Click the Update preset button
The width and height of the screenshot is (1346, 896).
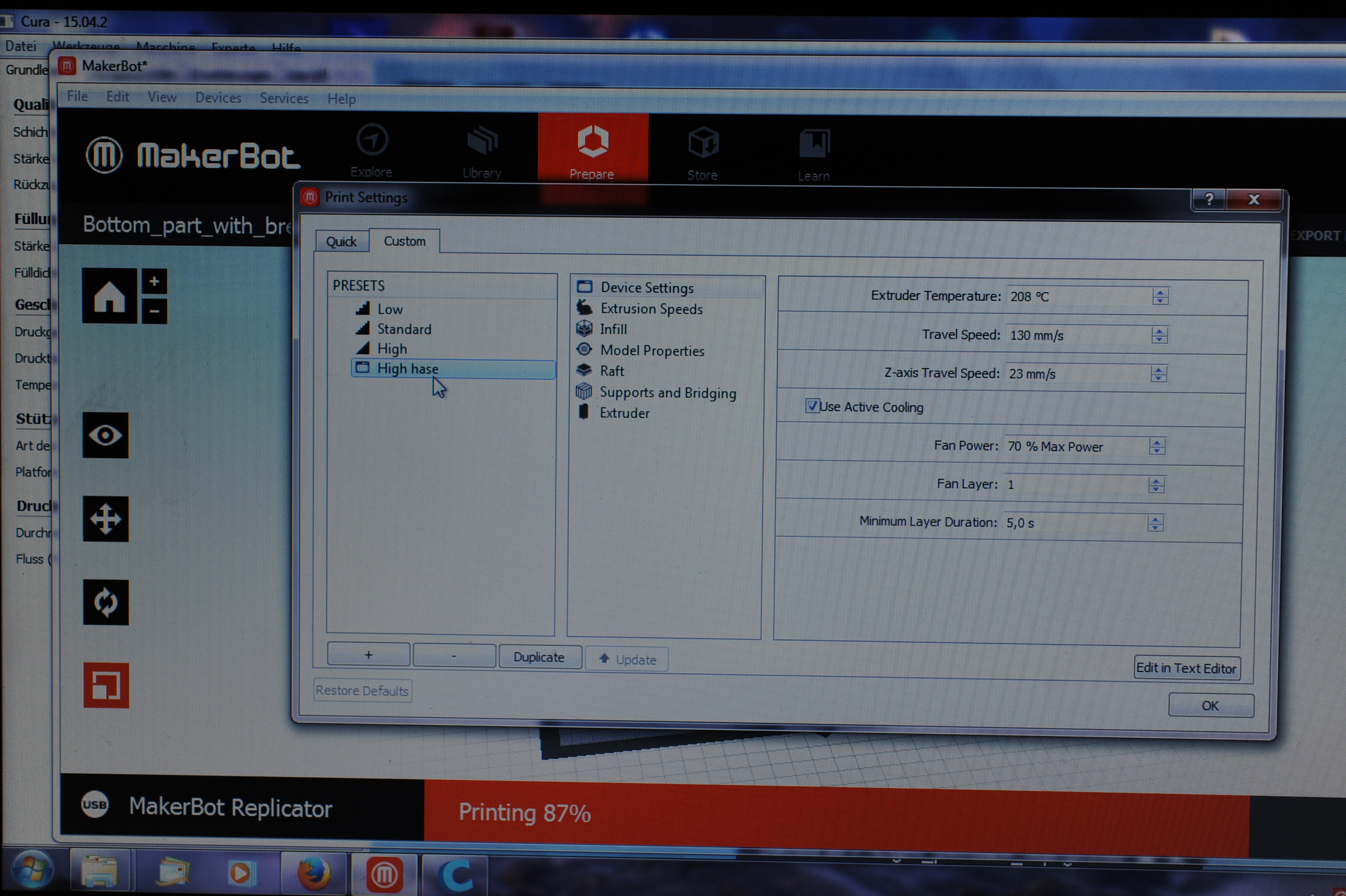[627, 659]
